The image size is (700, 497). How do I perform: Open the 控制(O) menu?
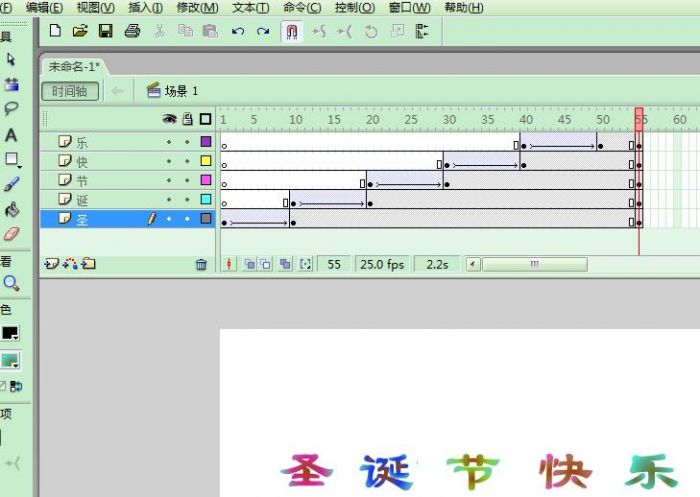[x=355, y=8]
